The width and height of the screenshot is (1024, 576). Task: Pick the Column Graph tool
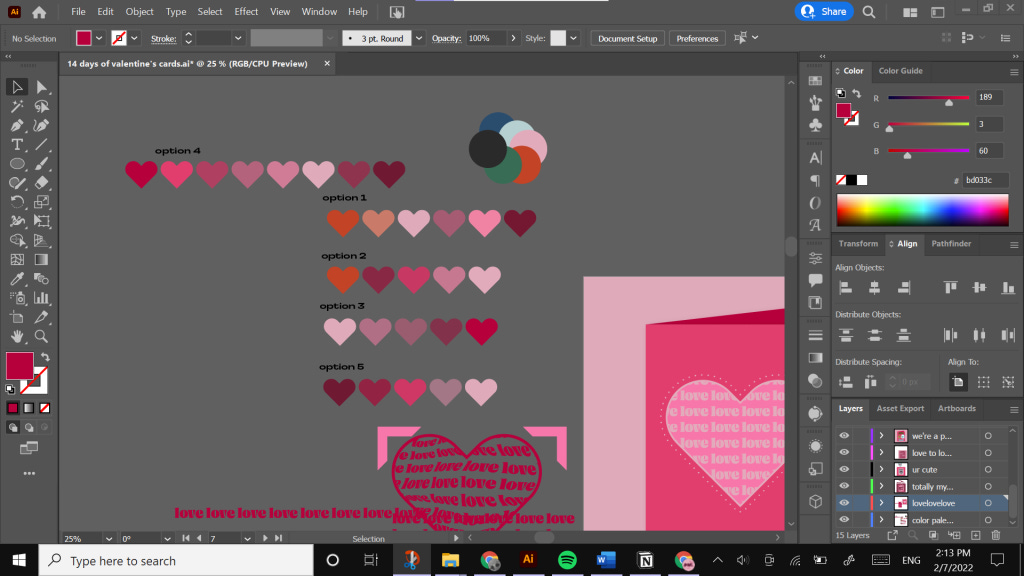click(x=41, y=298)
